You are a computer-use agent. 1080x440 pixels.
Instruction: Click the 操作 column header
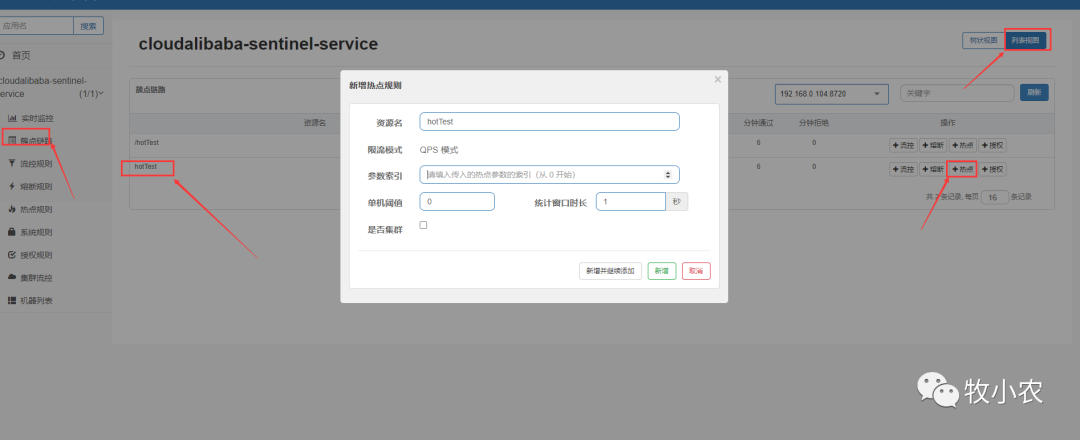(x=948, y=123)
